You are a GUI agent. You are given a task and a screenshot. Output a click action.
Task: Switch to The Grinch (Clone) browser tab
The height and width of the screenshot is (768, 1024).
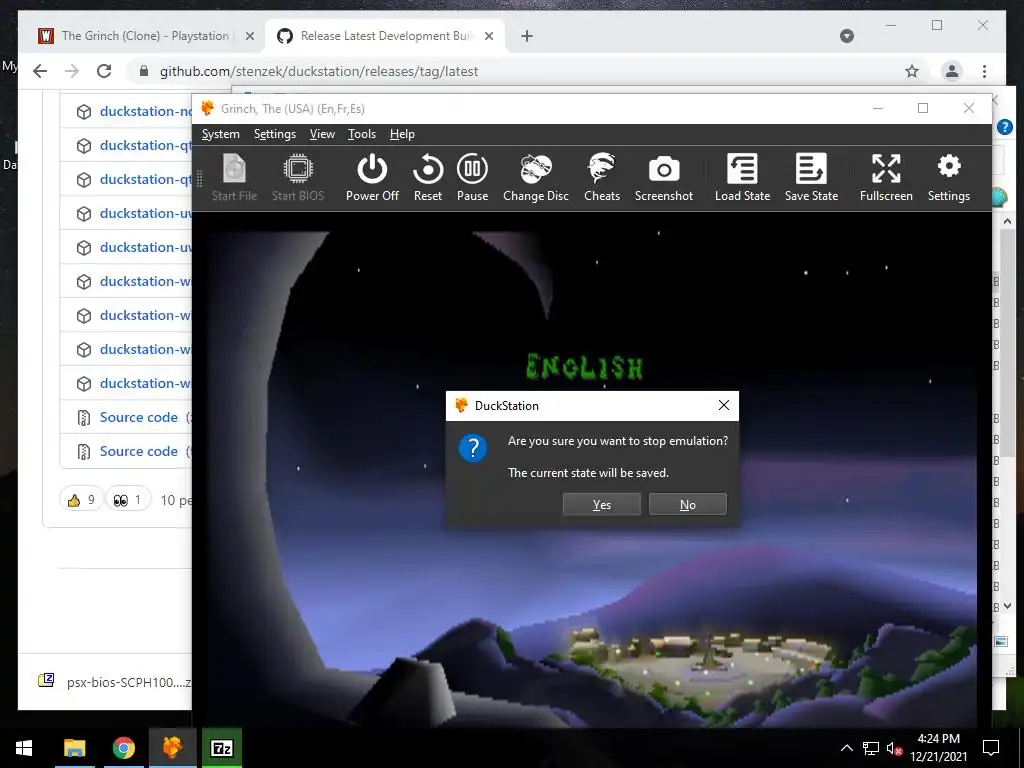click(145, 36)
